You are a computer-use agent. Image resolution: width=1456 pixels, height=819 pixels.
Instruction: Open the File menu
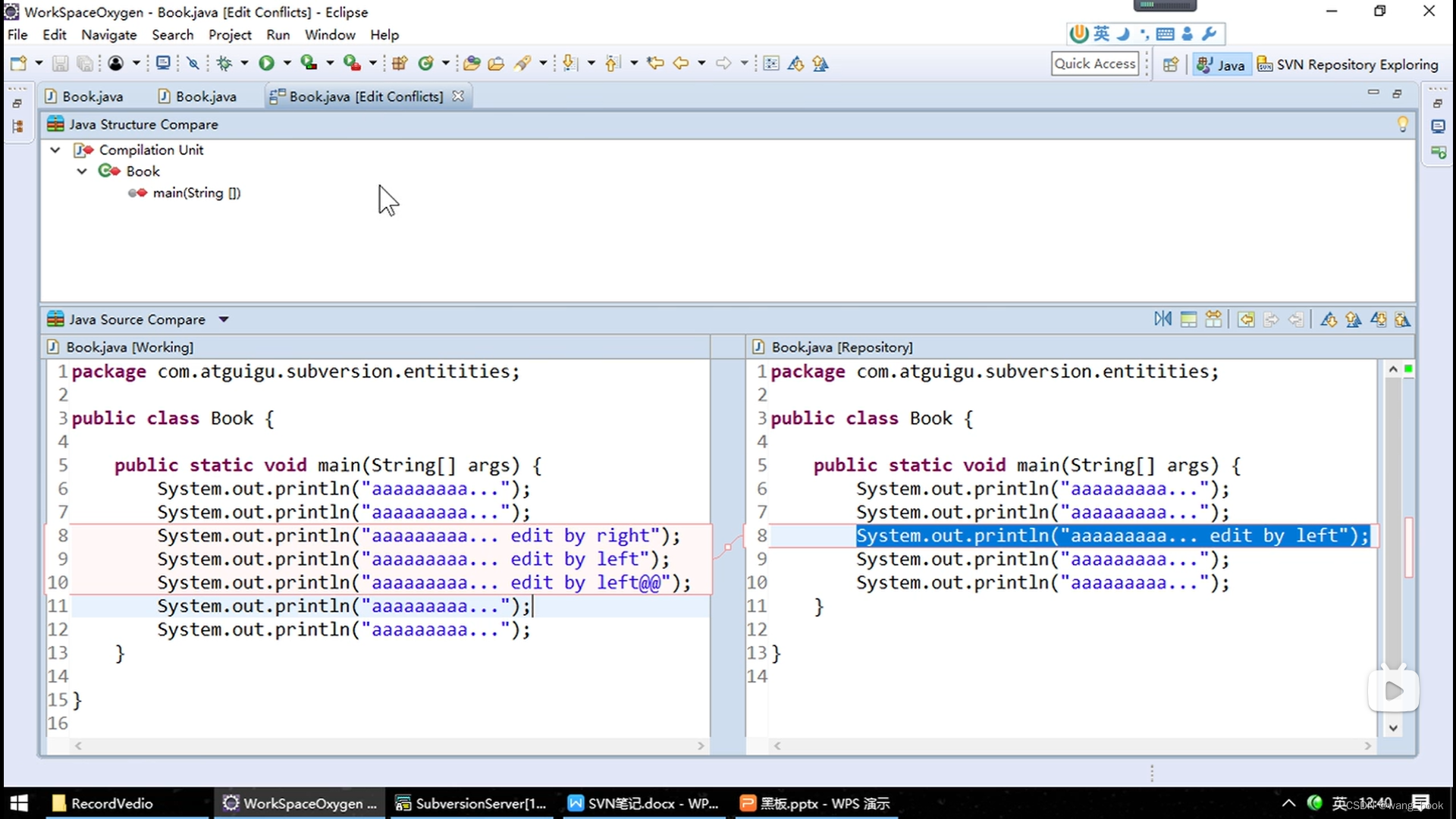[17, 35]
